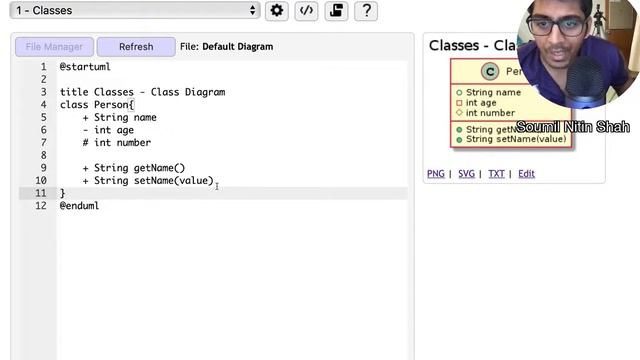The height and width of the screenshot is (360, 640).
Task: Click the 'Default Diagram' file name
Action: click(x=238, y=47)
